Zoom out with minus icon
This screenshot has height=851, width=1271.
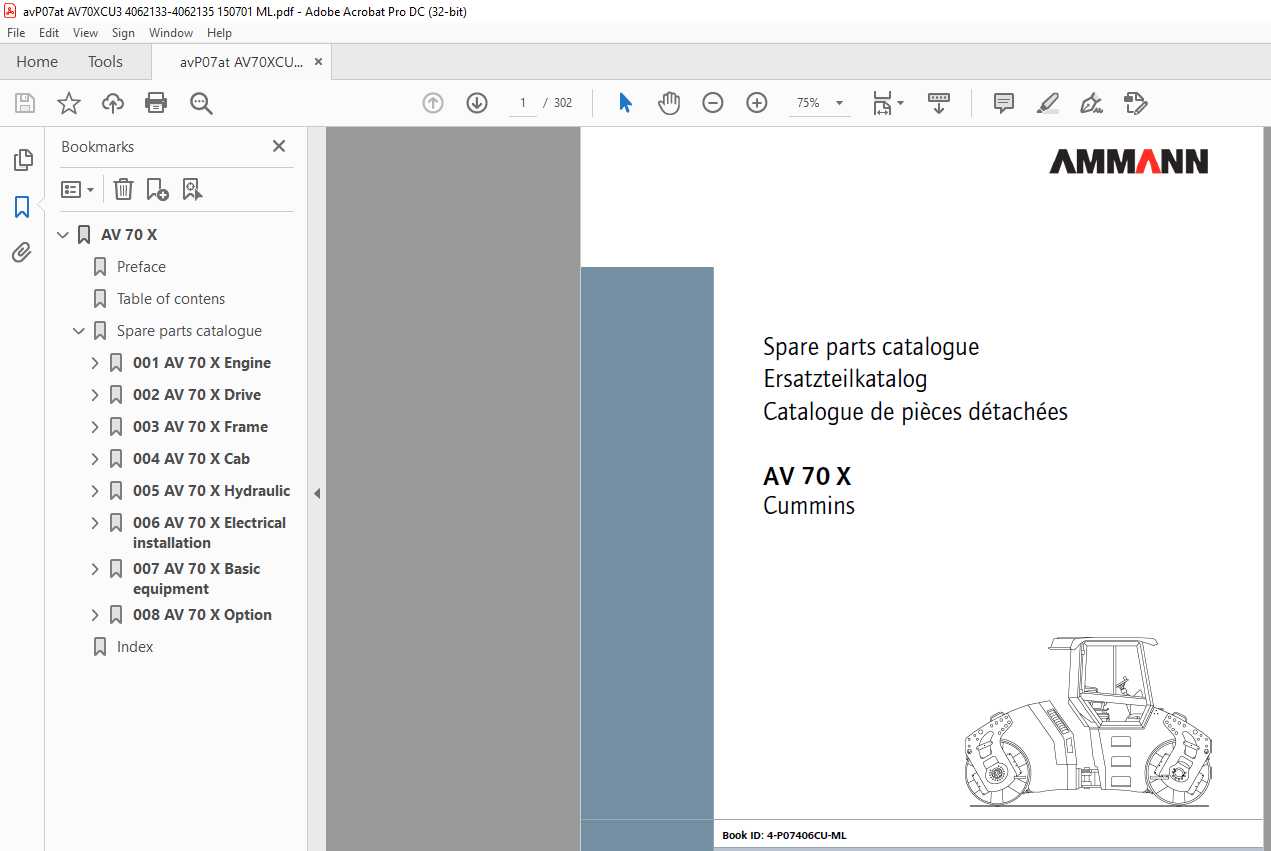713,103
